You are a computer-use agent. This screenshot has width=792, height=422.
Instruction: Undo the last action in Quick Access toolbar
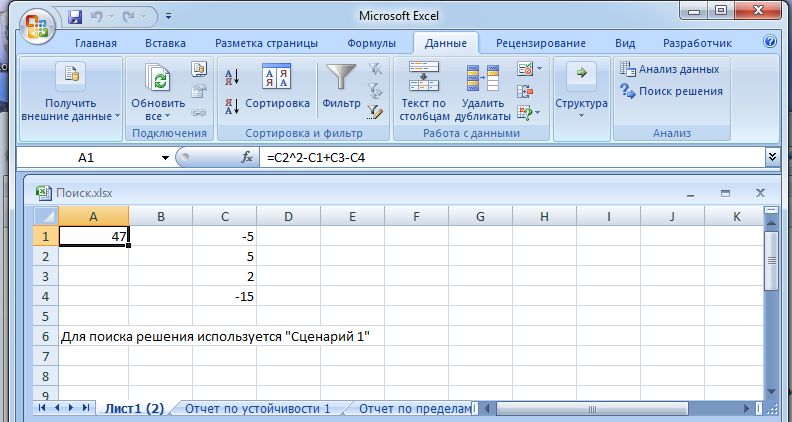[x=96, y=17]
